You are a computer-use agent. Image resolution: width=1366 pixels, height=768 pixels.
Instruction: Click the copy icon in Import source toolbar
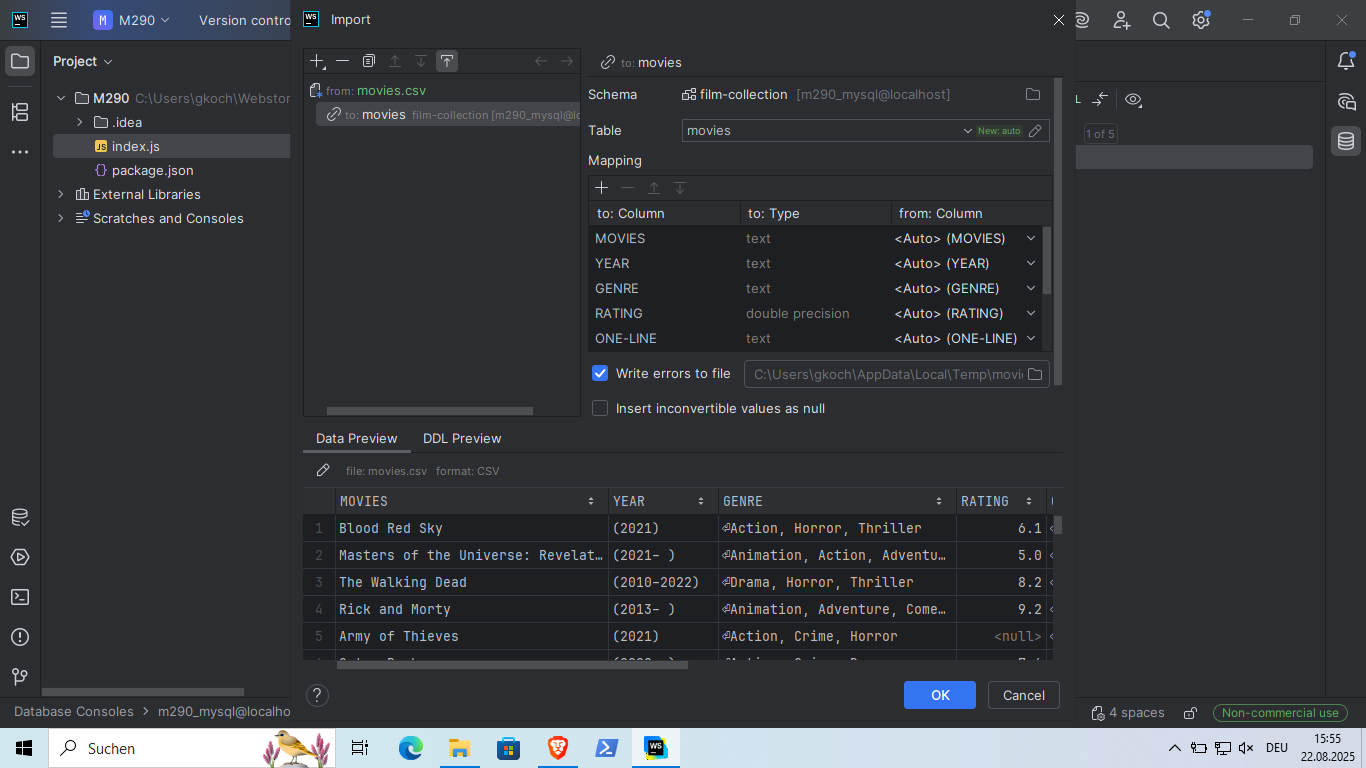[x=369, y=61]
